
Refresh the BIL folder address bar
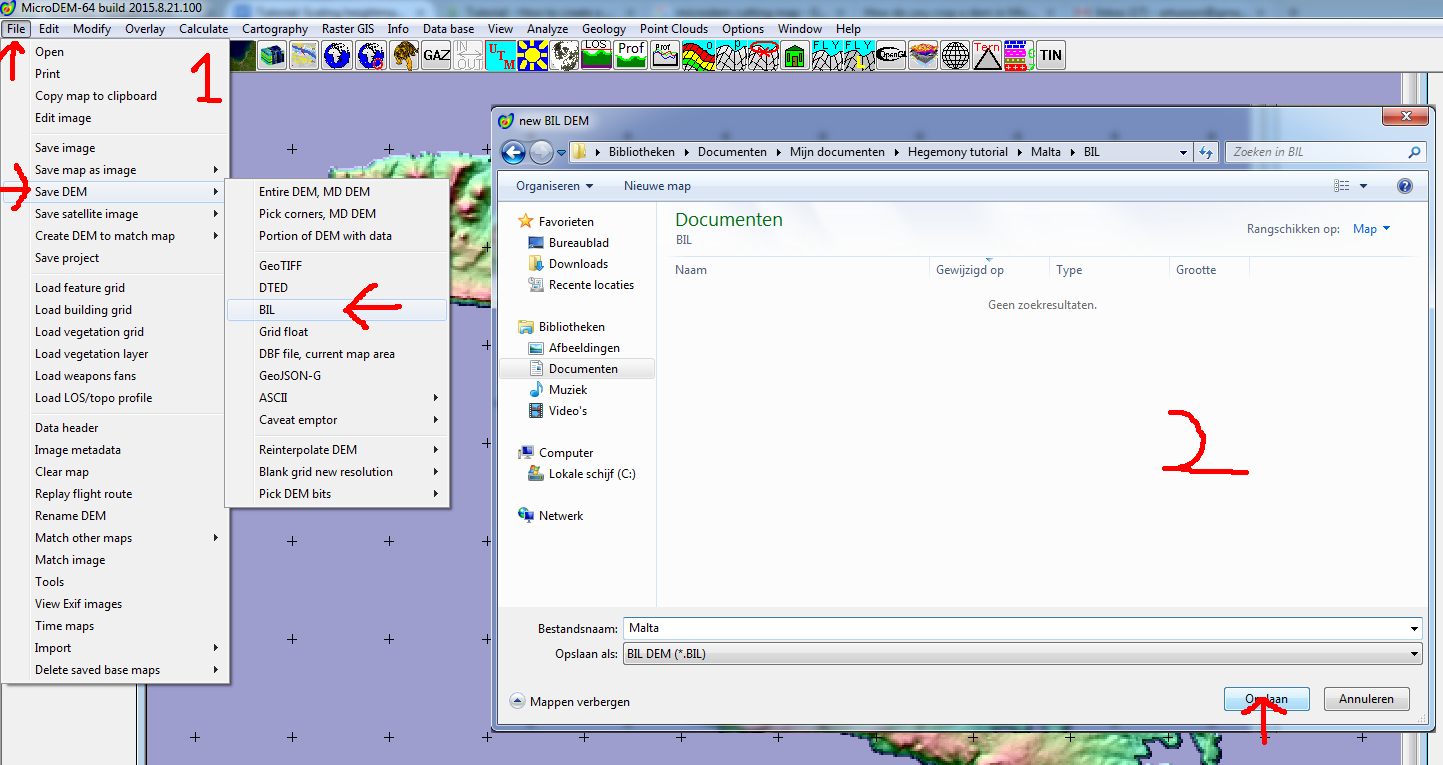click(x=1206, y=152)
